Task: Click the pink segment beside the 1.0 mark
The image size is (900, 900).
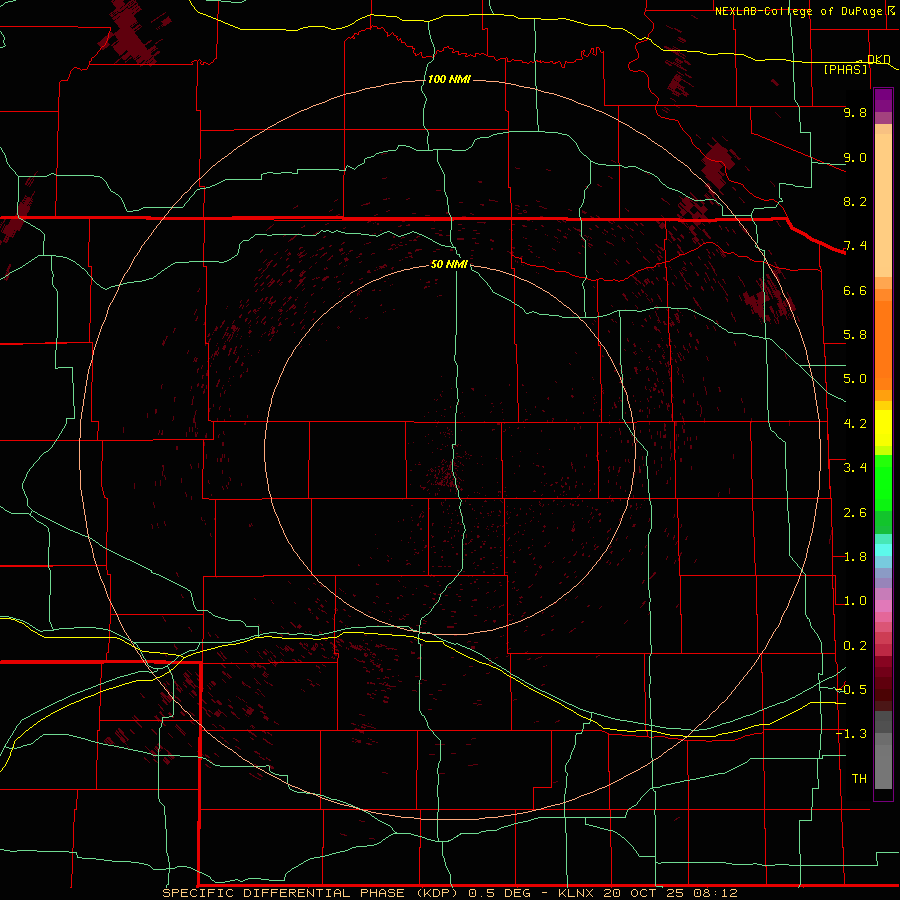Action: [883, 606]
